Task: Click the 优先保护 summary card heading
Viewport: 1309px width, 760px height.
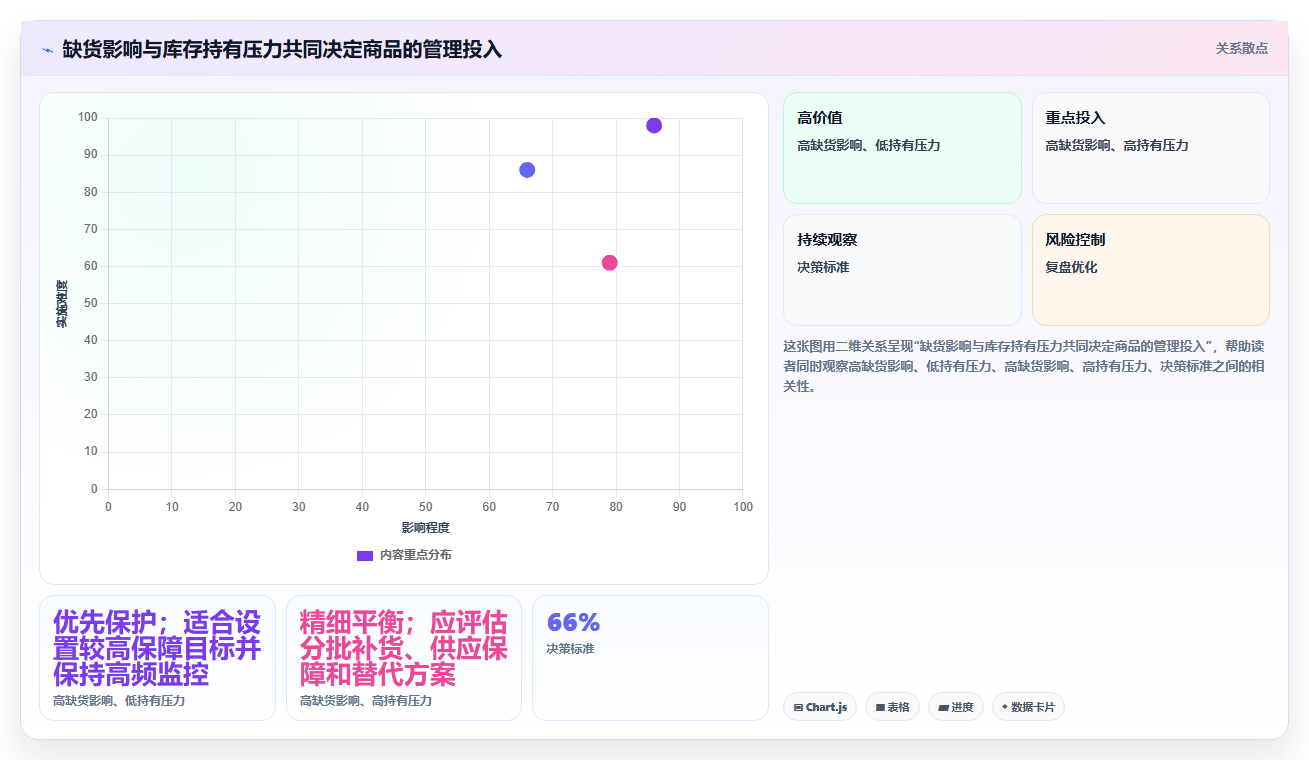Action: (157, 648)
